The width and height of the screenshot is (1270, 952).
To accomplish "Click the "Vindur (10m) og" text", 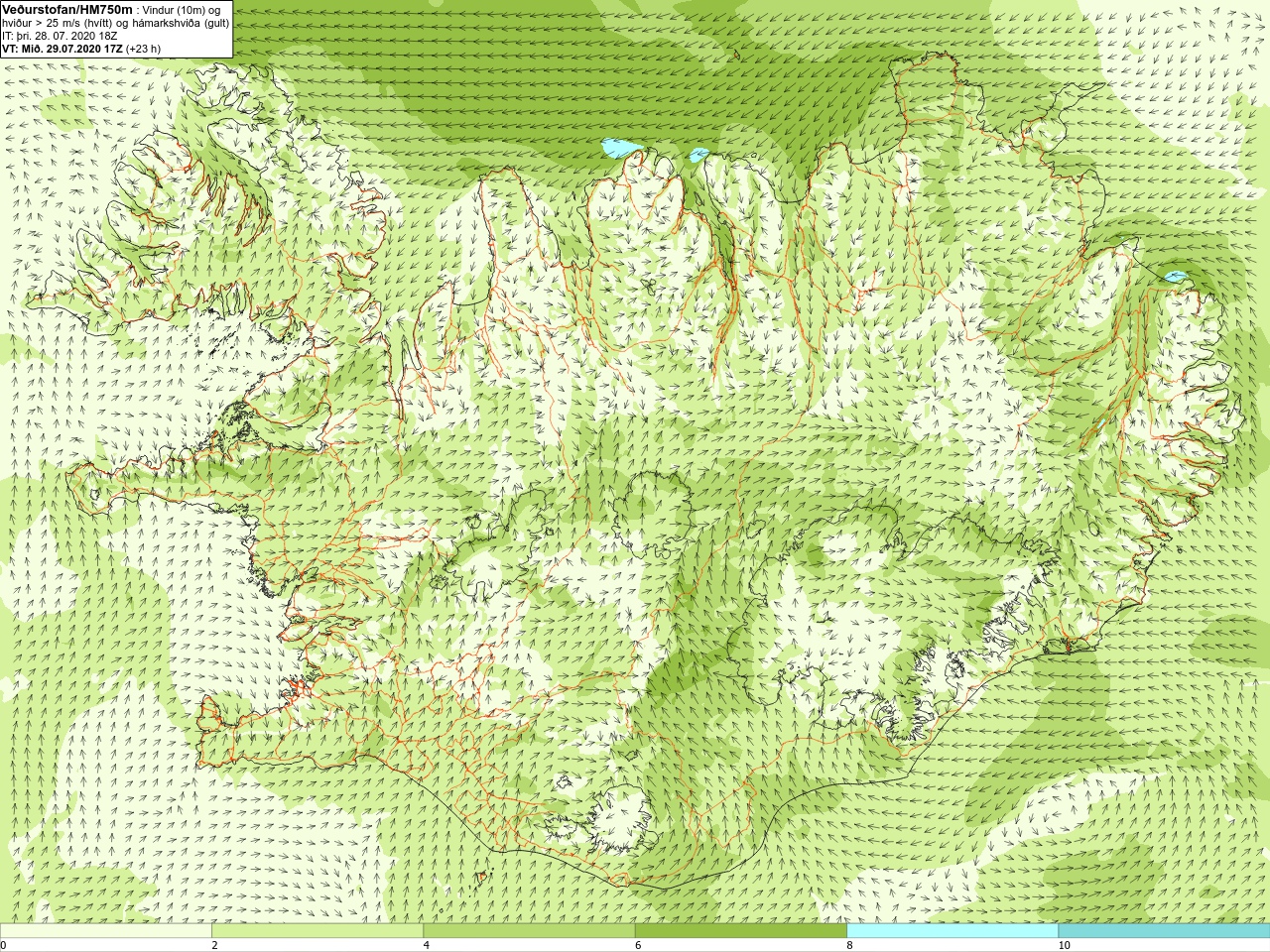I will click(182, 10).
